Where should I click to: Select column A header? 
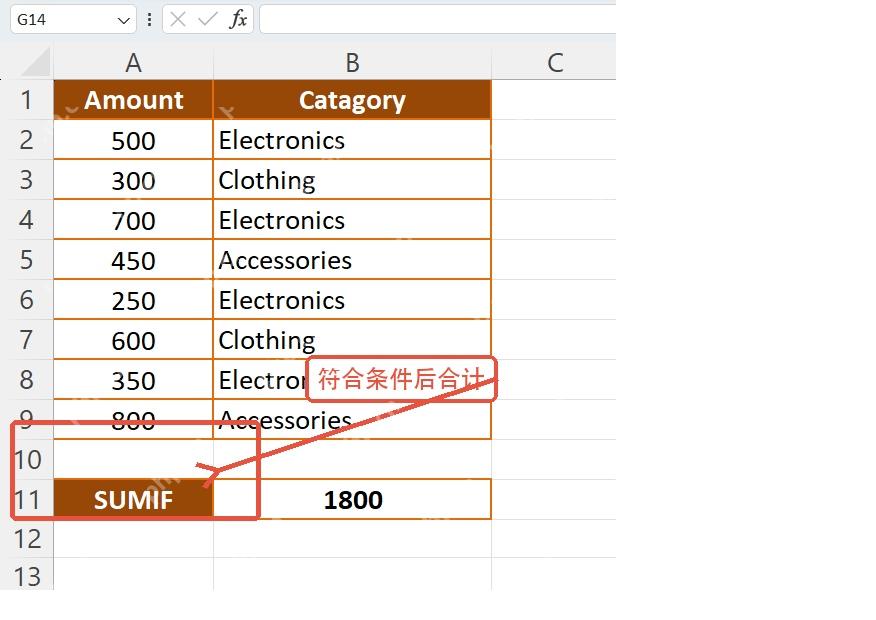click(133, 63)
